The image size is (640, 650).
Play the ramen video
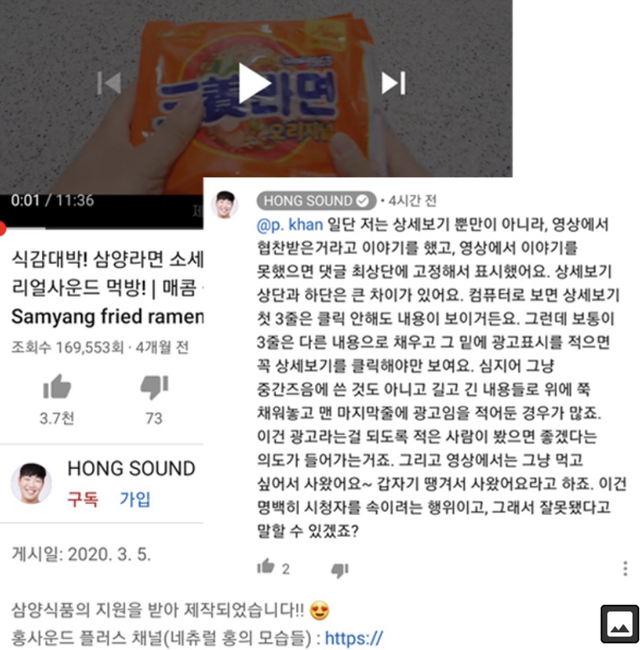pyautogui.click(x=255, y=83)
